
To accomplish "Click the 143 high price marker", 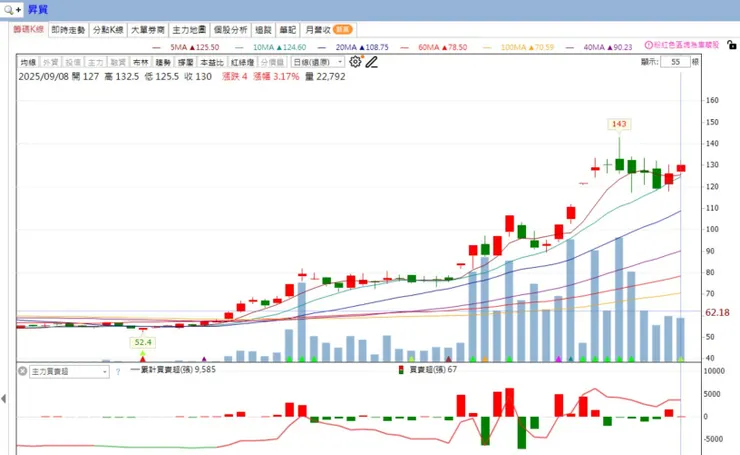I will pyautogui.click(x=619, y=124).
